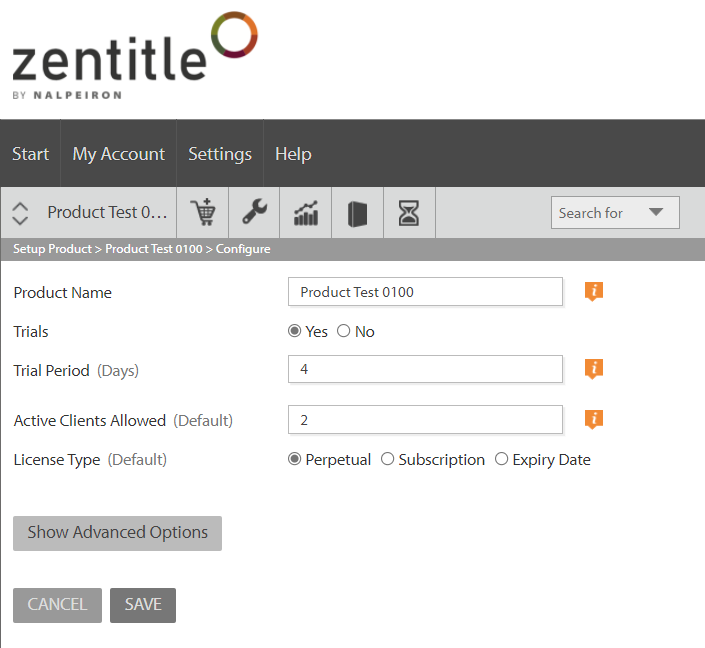
Task: Focus the Trial Period days field
Action: (425, 369)
